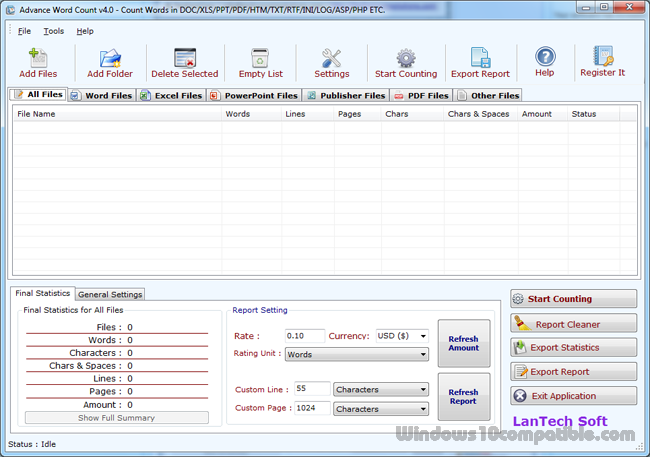Click the Publisher icon on the Publisher Files tab
This screenshot has height=457, width=650.
(x=311, y=96)
